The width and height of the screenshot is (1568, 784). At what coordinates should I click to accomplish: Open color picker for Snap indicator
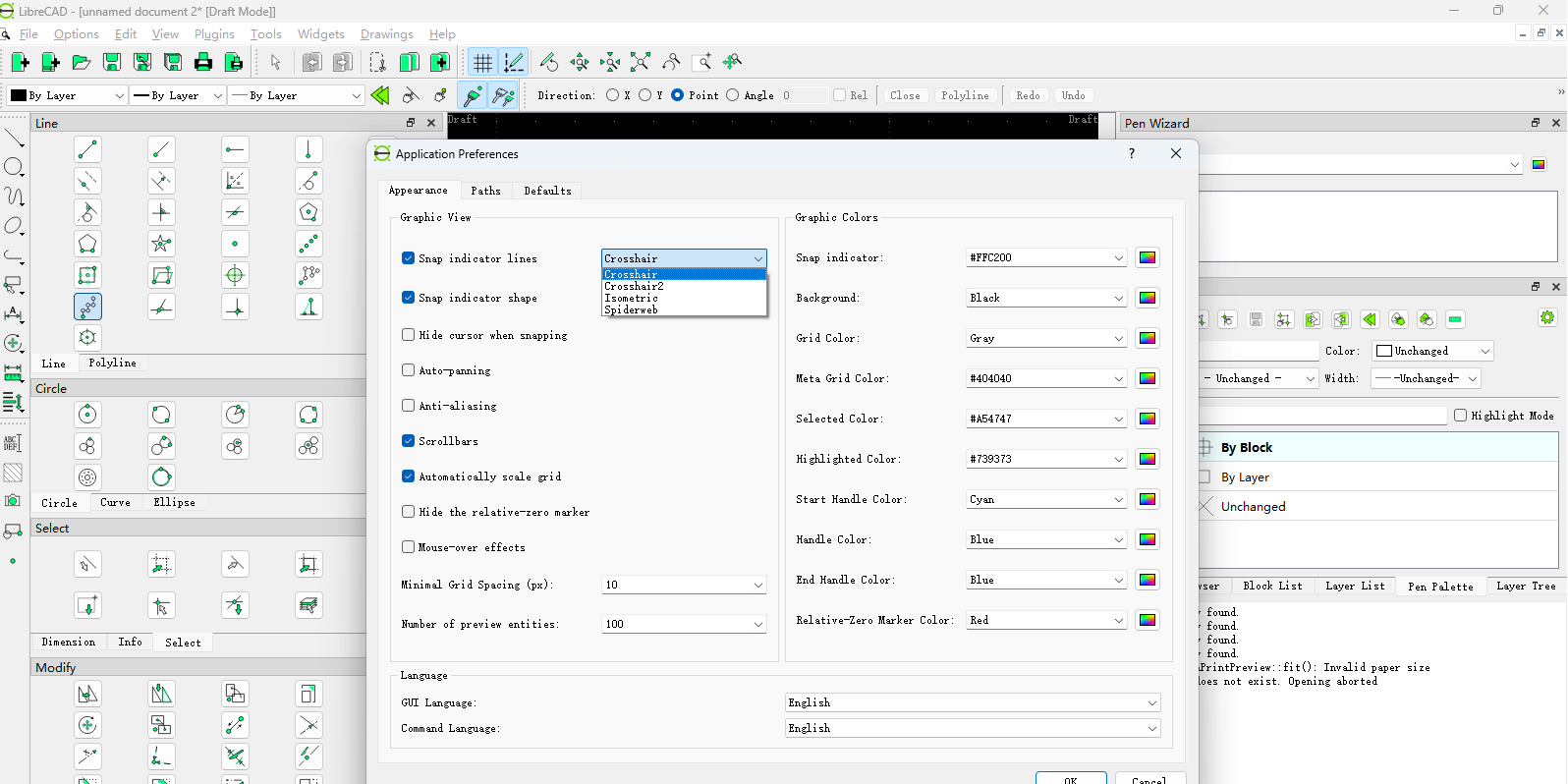[x=1147, y=257]
